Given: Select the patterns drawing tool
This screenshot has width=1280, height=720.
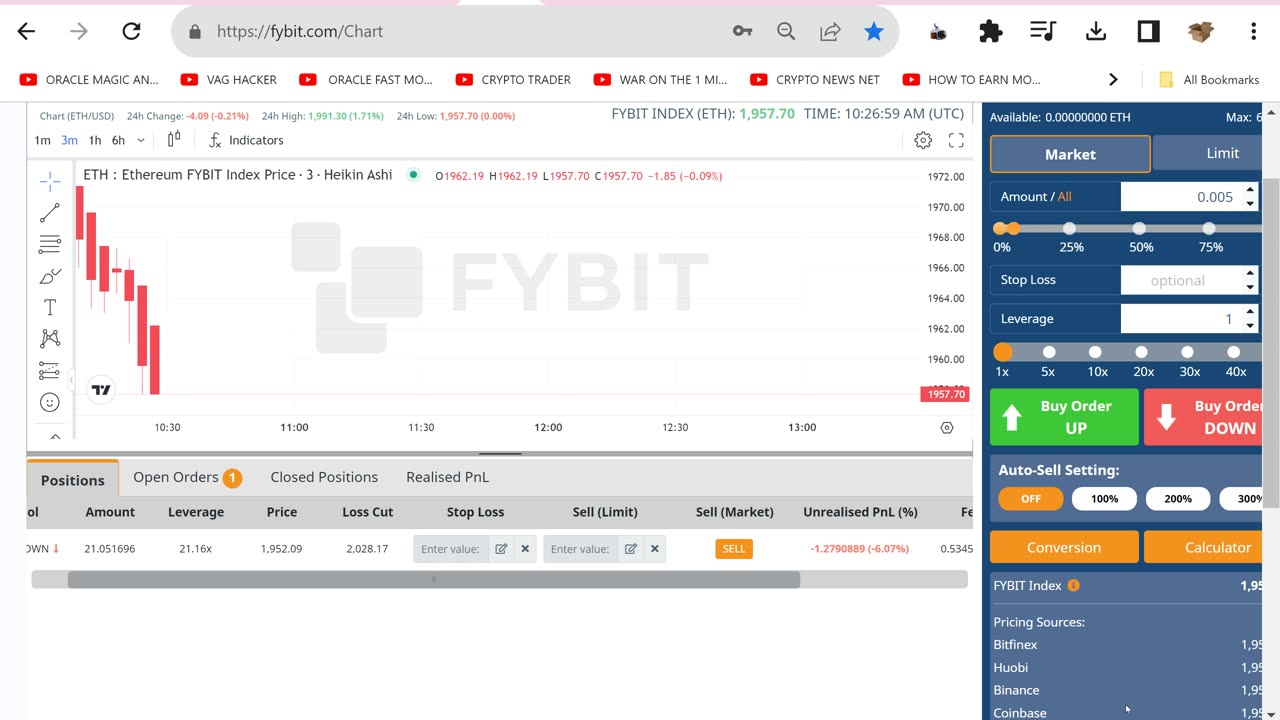Looking at the screenshot, I should (50, 339).
